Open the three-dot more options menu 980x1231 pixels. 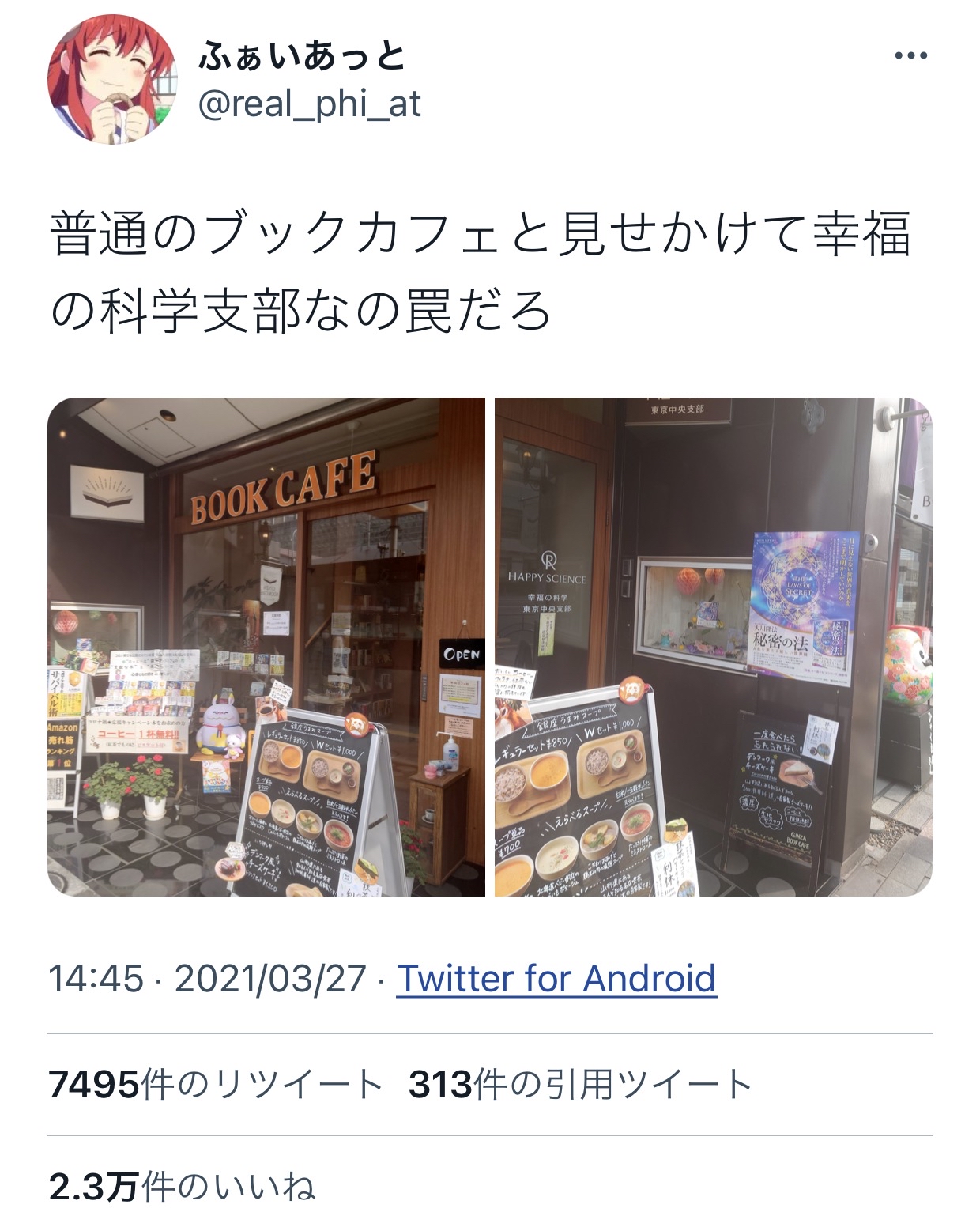pyautogui.click(x=910, y=56)
